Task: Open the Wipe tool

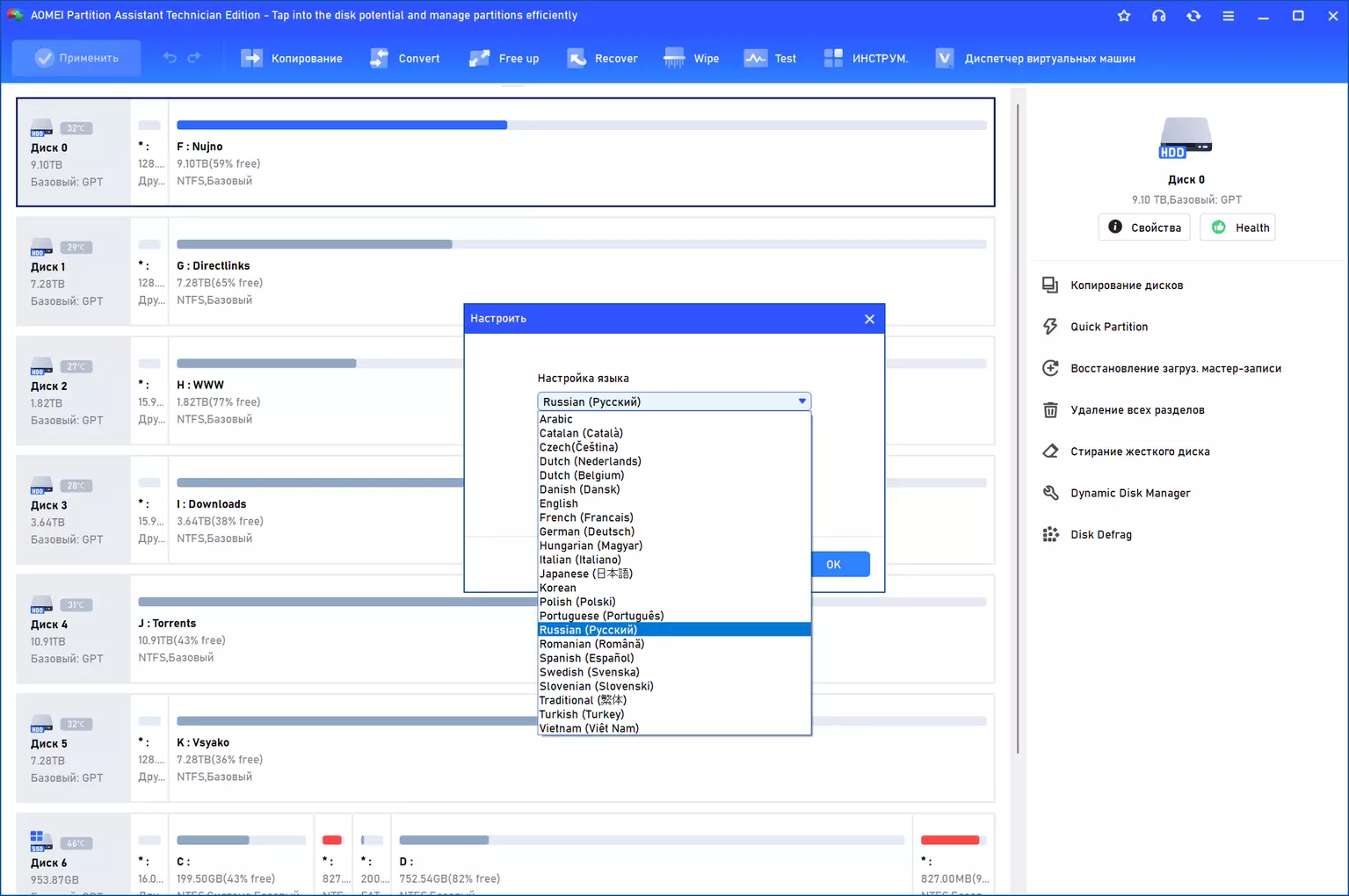Action: click(692, 58)
